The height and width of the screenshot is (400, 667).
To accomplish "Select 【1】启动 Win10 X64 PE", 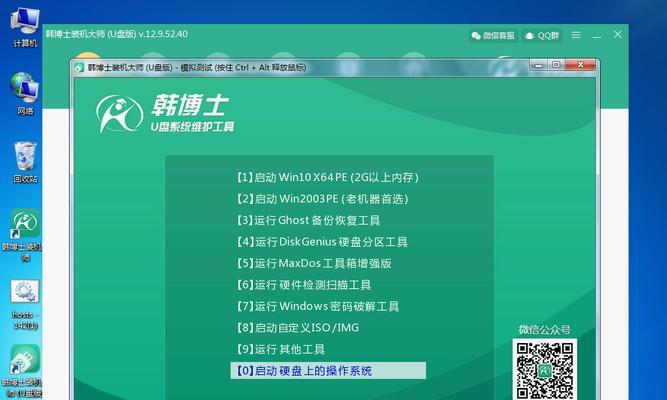I will (328, 177).
